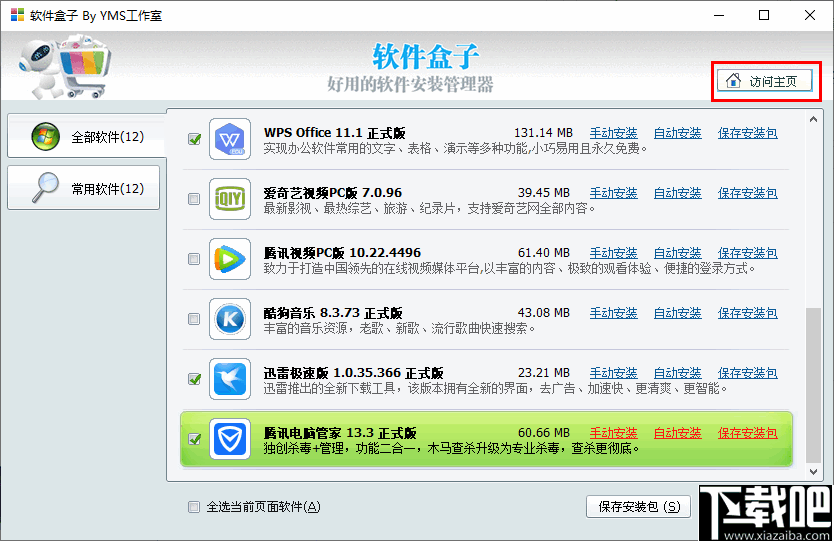834x541 pixels.
Task: Select the 全部软件(12) tab
Action: tap(87, 136)
